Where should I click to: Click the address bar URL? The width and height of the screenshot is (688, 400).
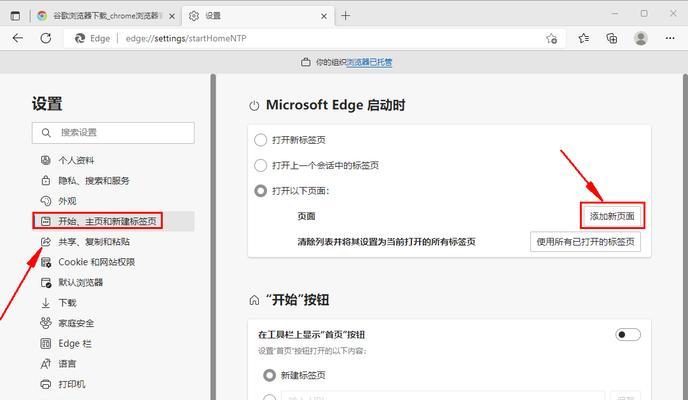[186, 39]
